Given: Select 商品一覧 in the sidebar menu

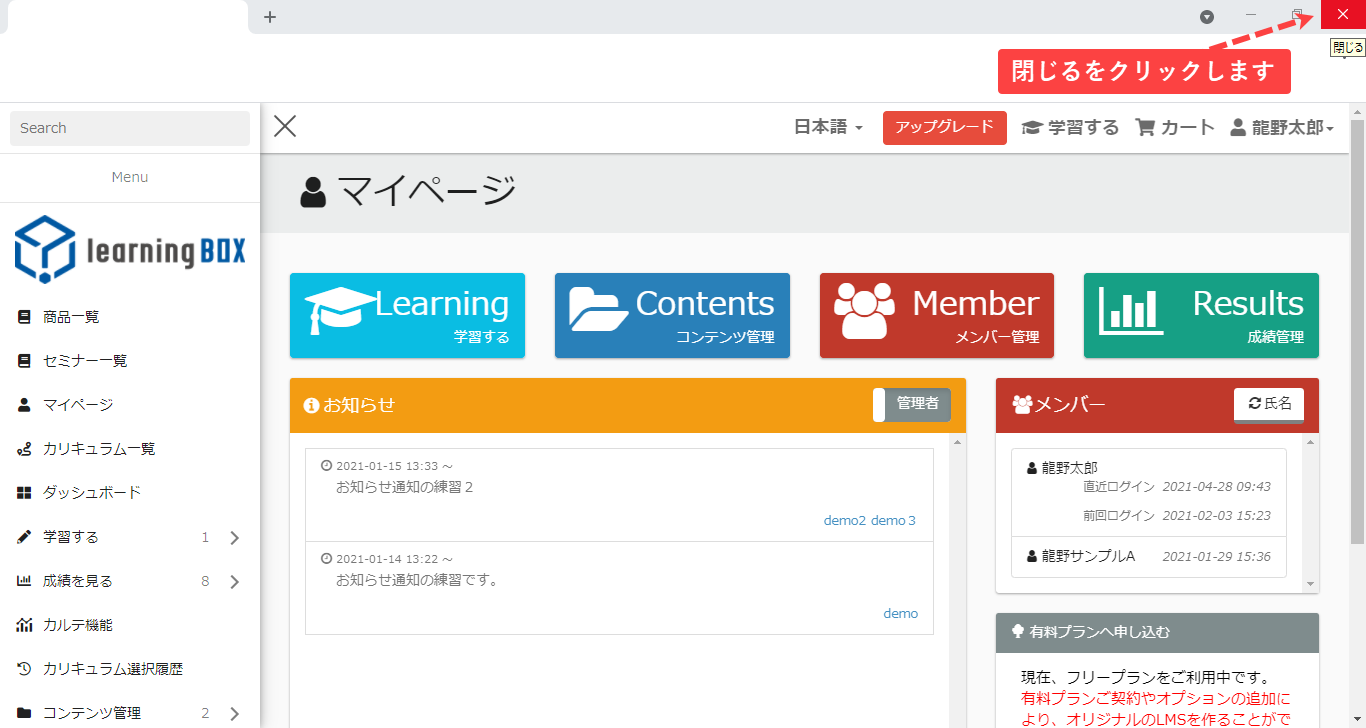Looking at the screenshot, I should [x=71, y=317].
